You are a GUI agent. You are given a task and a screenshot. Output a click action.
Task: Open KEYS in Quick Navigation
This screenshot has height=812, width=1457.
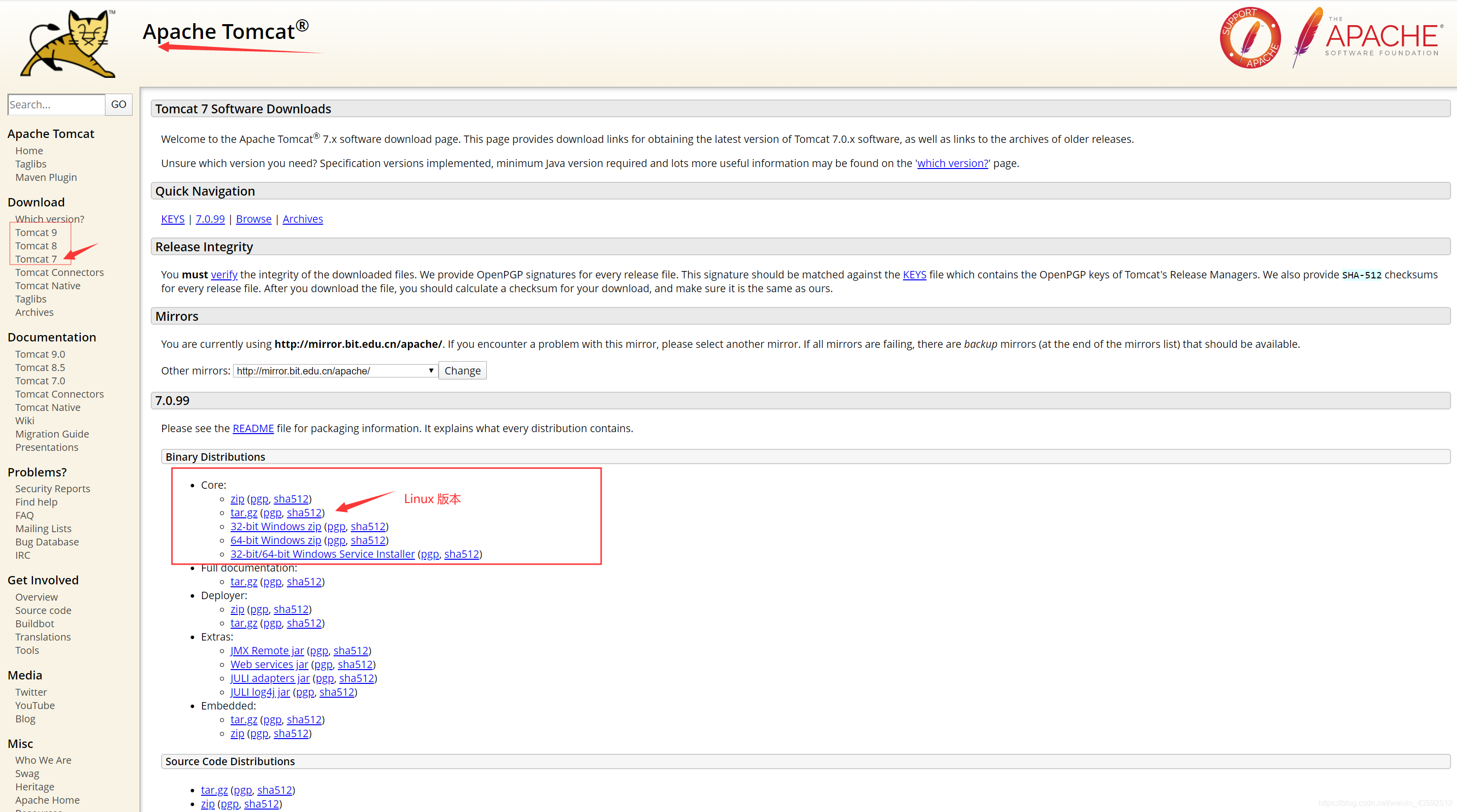[172, 219]
